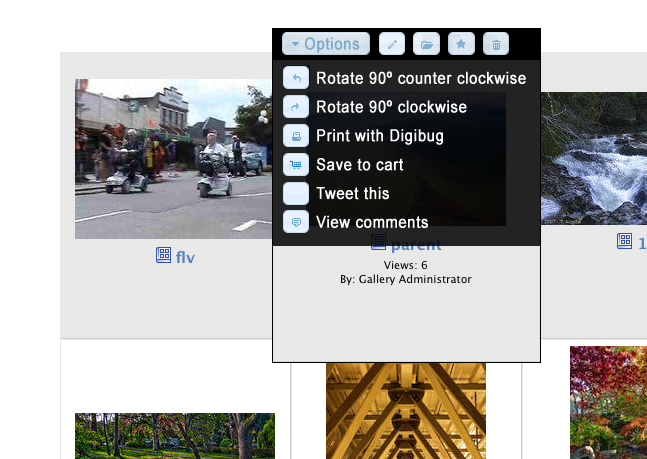Choose View comments
The width and height of the screenshot is (647, 459).
pos(372,222)
